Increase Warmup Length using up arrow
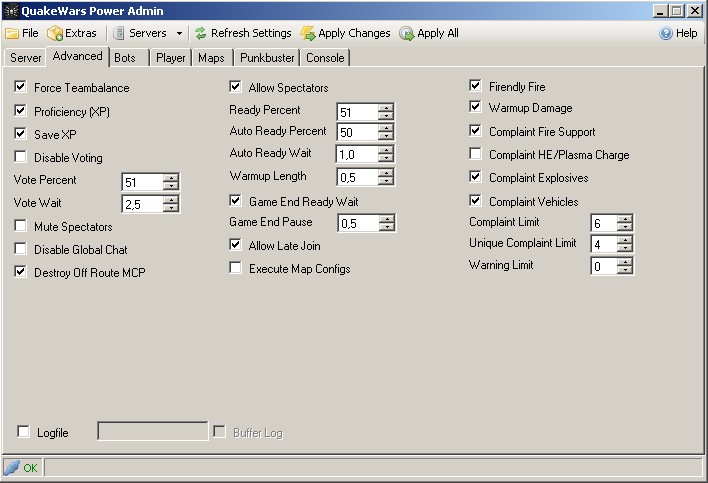 (386, 172)
